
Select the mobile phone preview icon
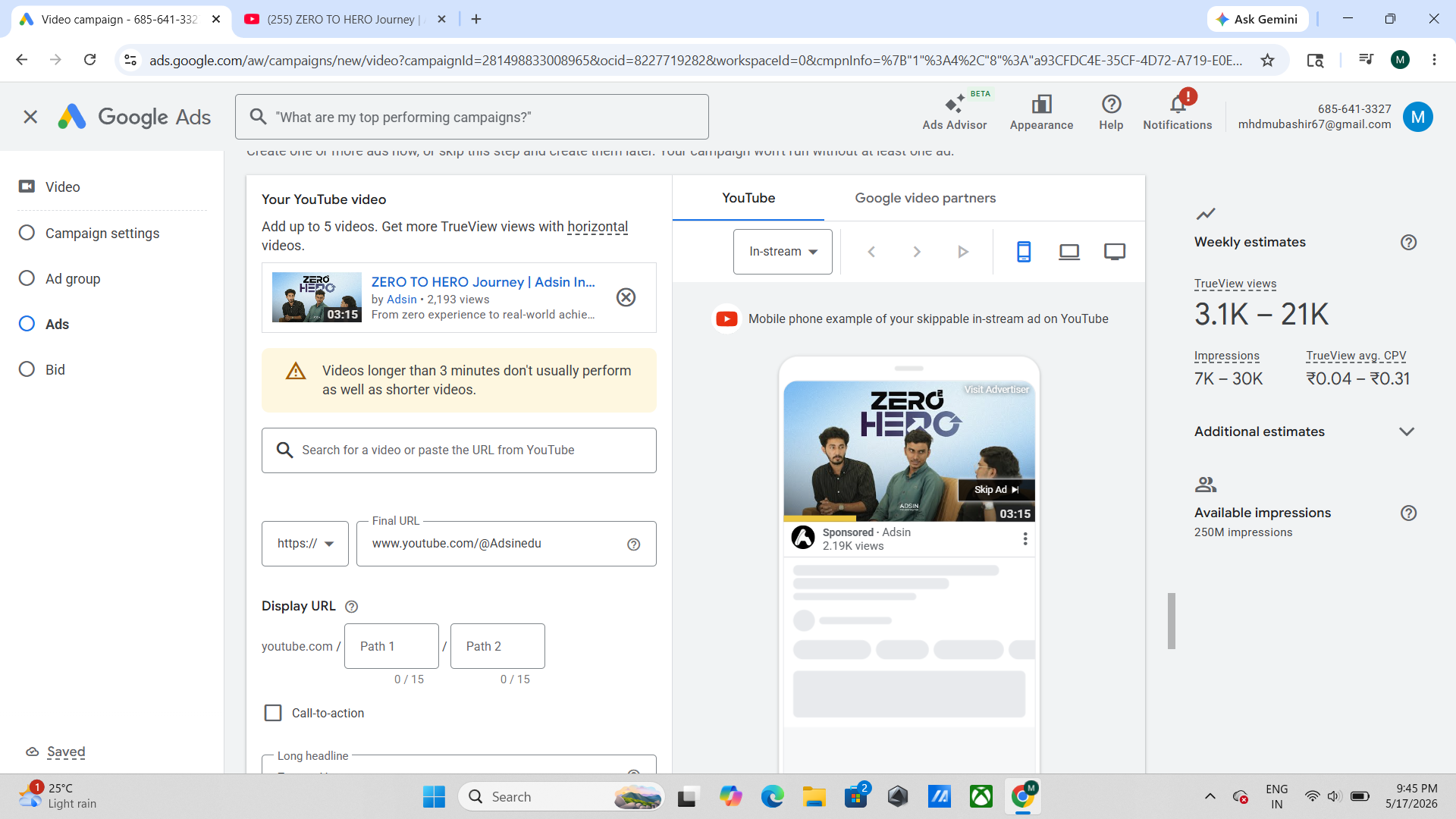1024,252
